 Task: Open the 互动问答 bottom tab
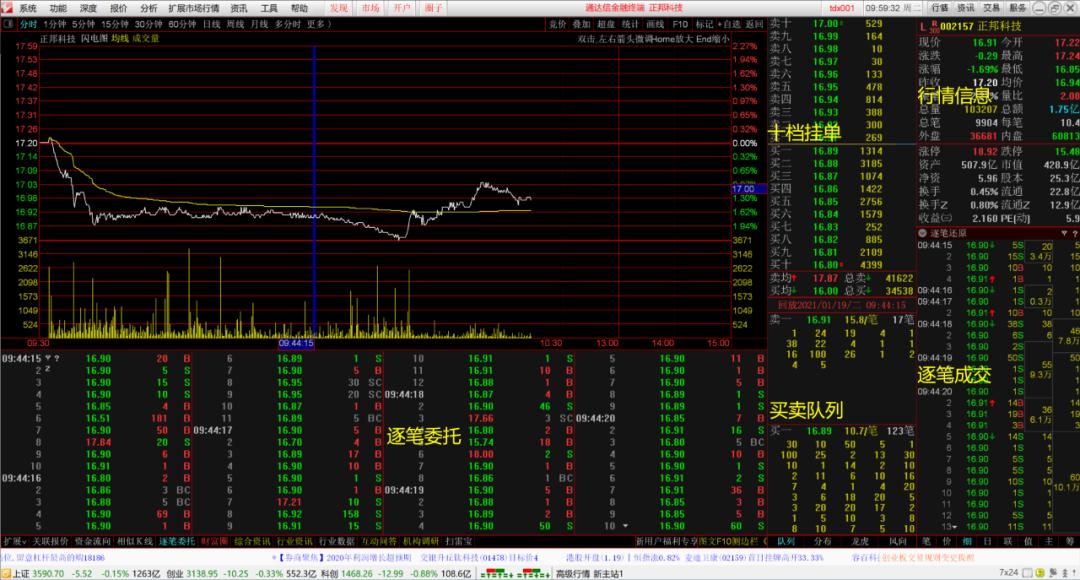379,541
